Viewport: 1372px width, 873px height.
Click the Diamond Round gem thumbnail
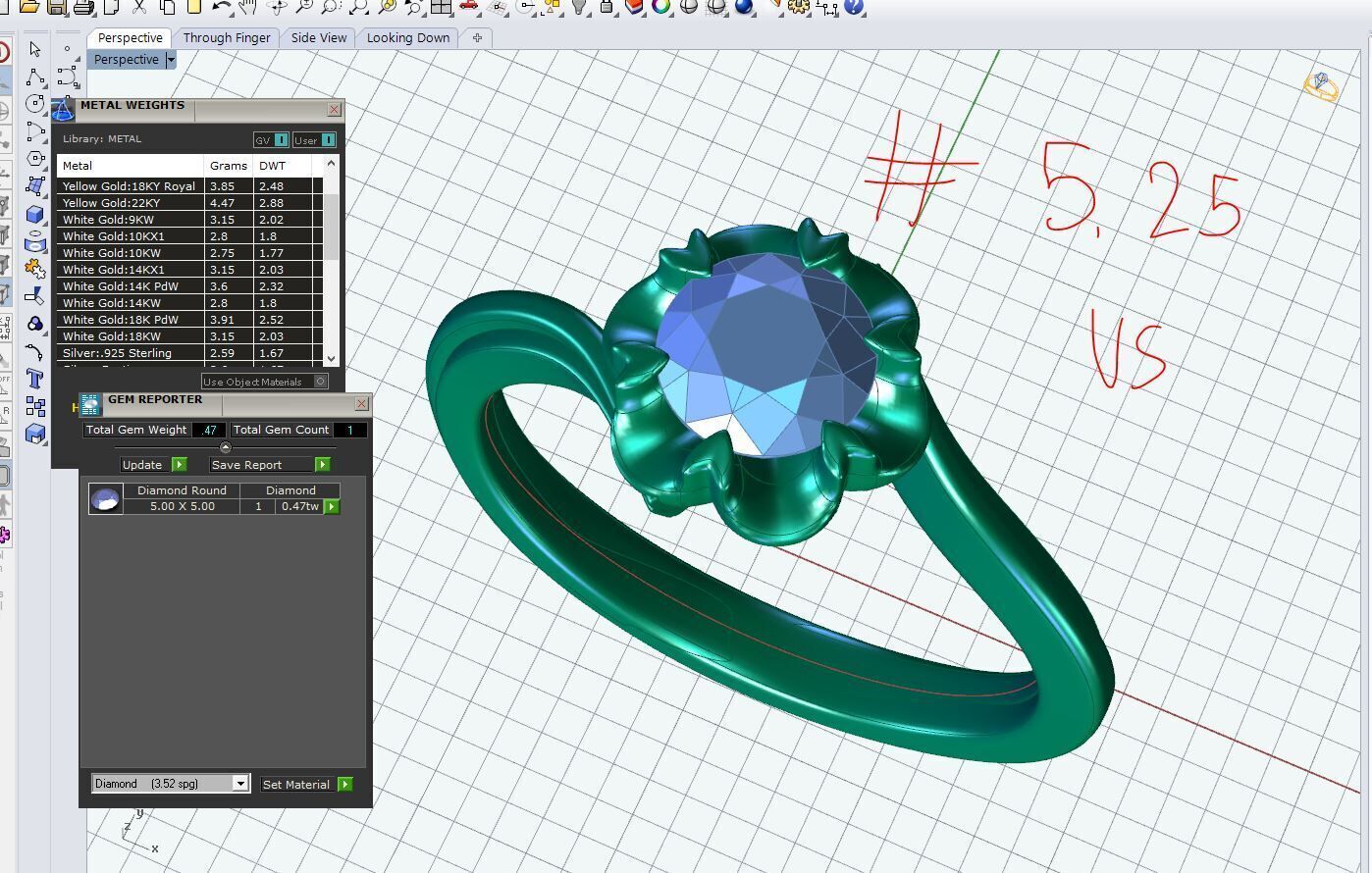pos(105,498)
